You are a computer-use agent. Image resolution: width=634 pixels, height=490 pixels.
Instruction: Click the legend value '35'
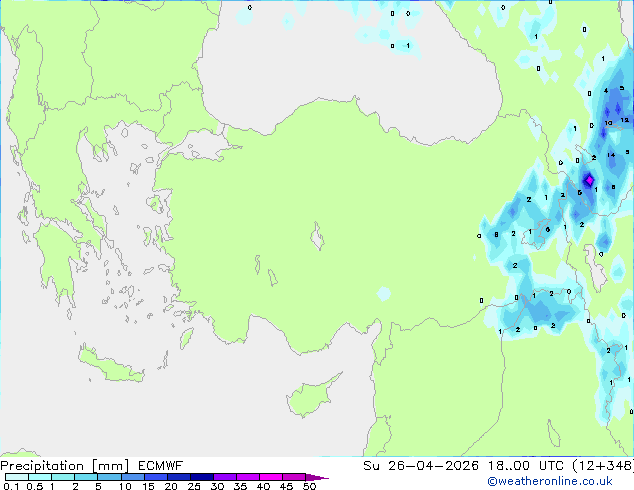[x=240, y=486]
